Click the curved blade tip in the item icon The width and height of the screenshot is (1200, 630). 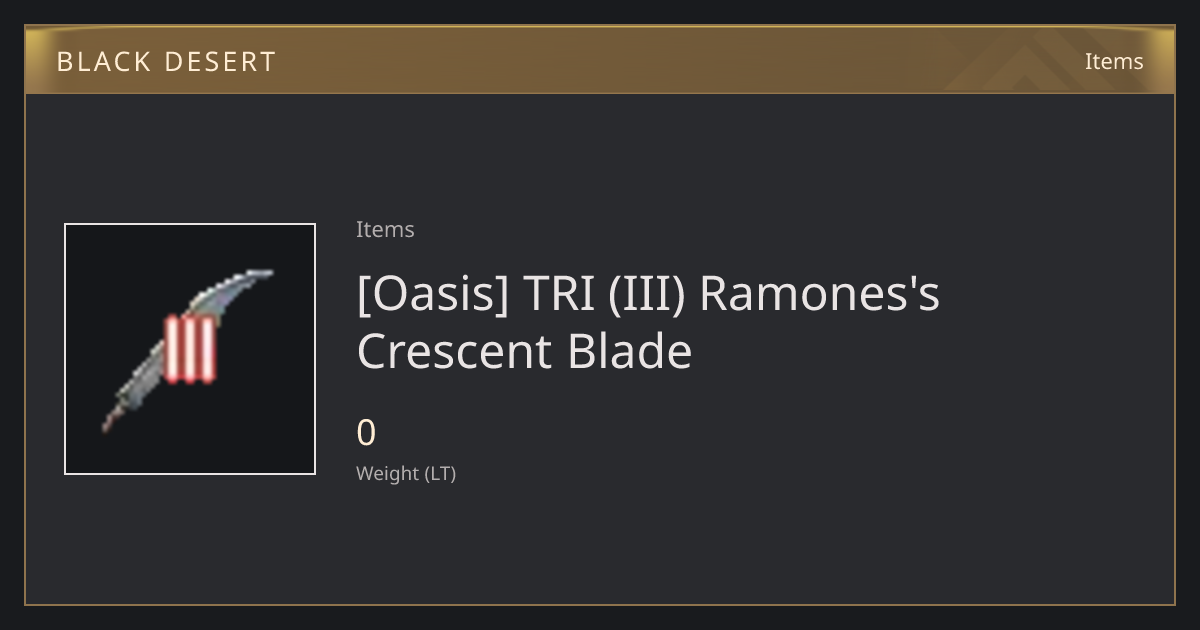[x=250, y=278]
